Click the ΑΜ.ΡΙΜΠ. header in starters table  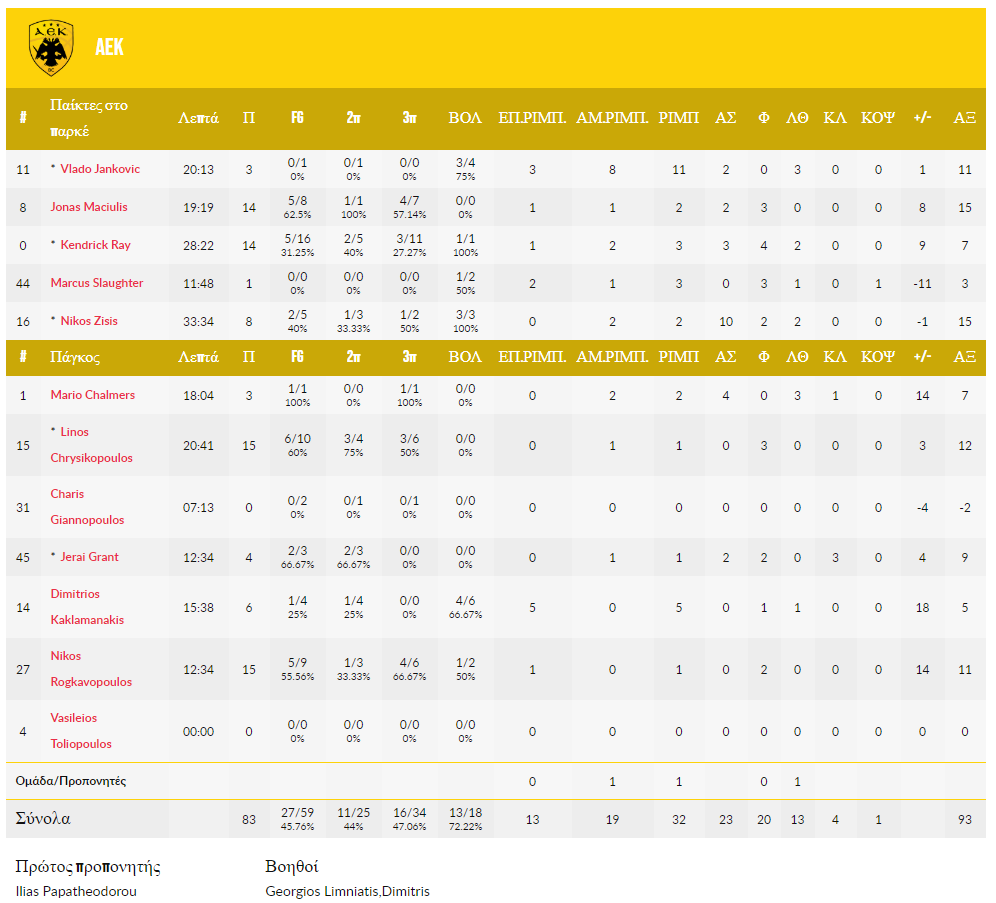612,118
